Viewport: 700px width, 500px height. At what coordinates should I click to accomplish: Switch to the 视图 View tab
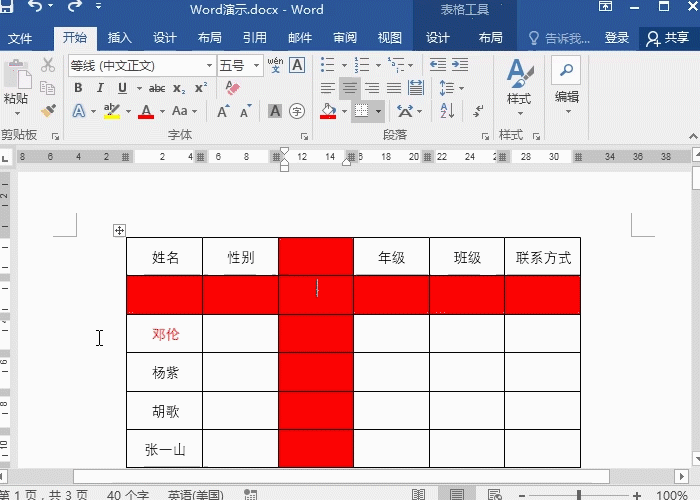390,38
